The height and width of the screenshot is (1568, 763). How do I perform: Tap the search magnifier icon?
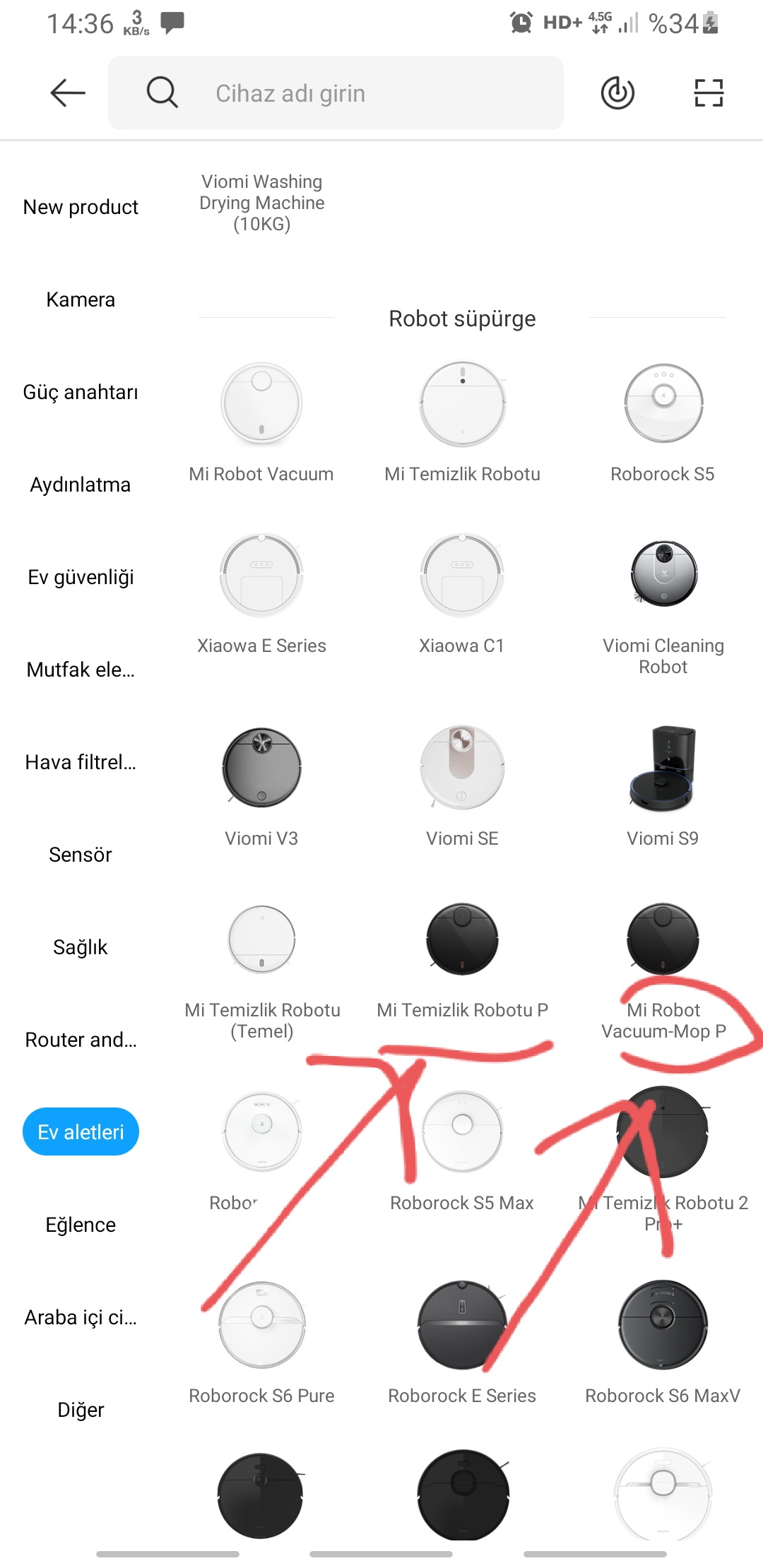pyautogui.click(x=162, y=93)
